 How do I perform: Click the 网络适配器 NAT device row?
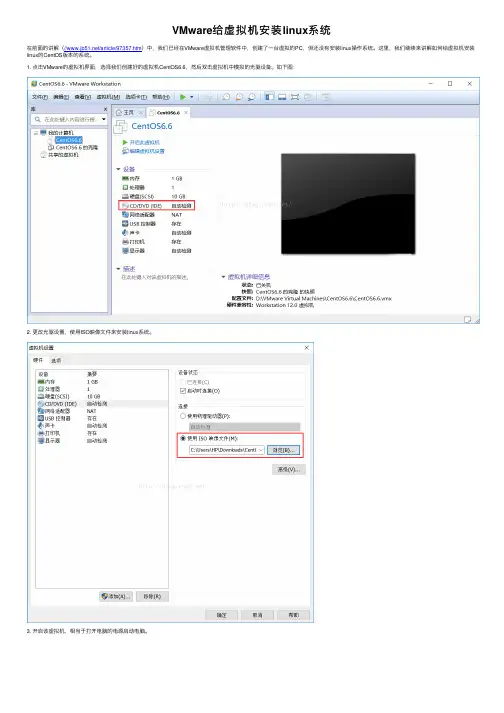[x=157, y=215]
